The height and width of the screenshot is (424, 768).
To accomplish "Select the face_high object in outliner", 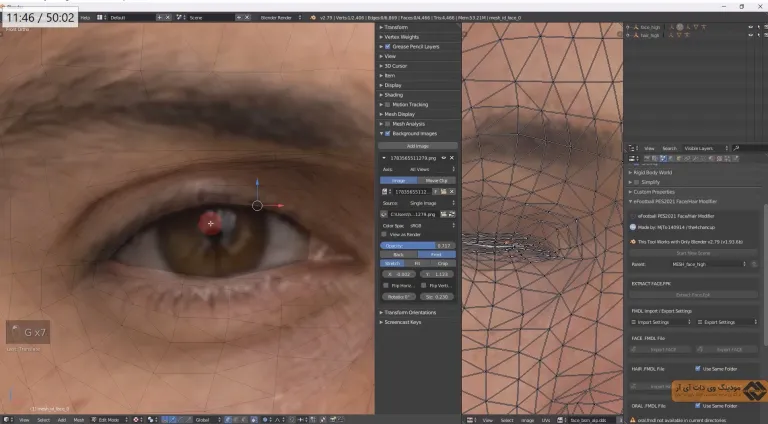I will pyautogui.click(x=650, y=27).
